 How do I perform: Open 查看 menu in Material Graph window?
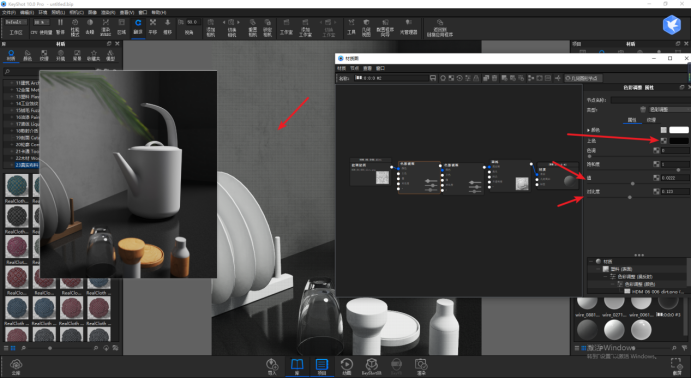click(367, 68)
